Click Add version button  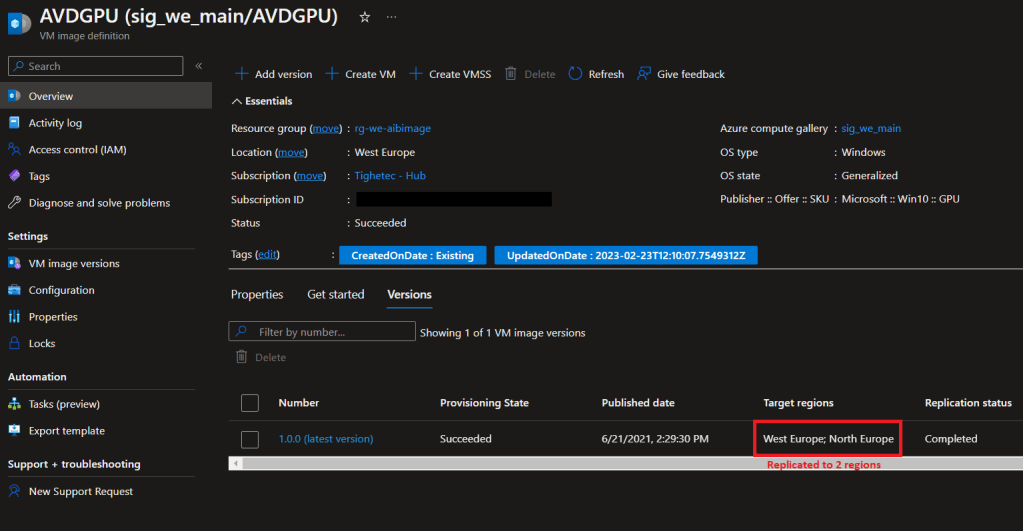[x=273, y=74]
